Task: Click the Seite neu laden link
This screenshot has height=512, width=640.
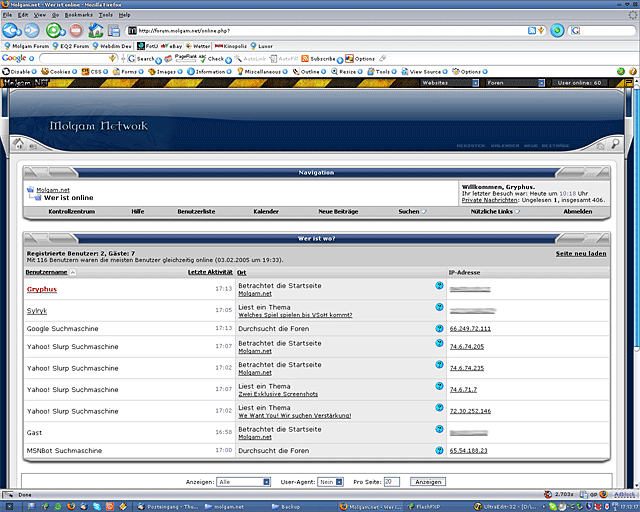Action: point(581,254)
